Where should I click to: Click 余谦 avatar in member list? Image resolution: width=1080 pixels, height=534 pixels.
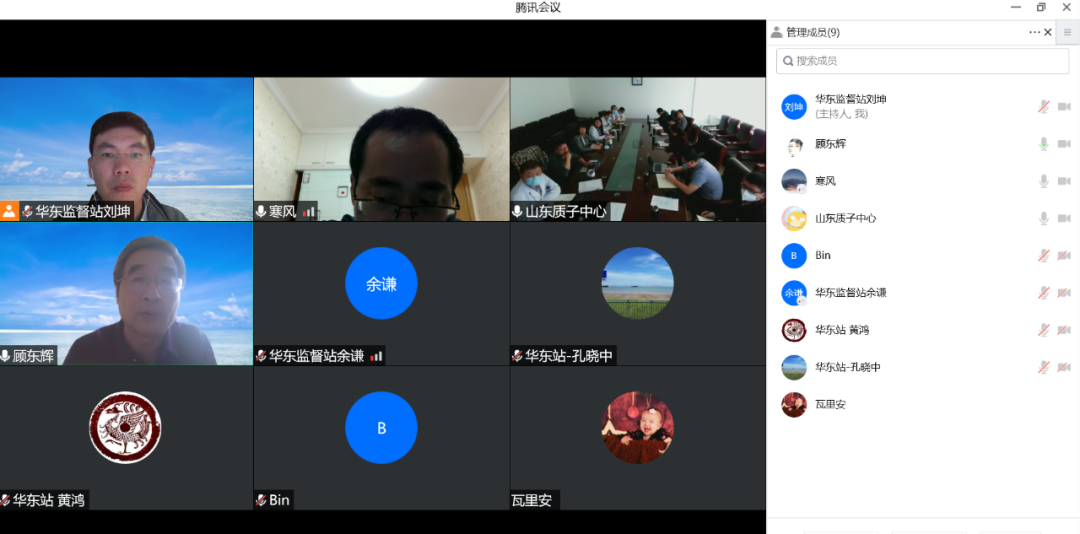coord(793,293)
